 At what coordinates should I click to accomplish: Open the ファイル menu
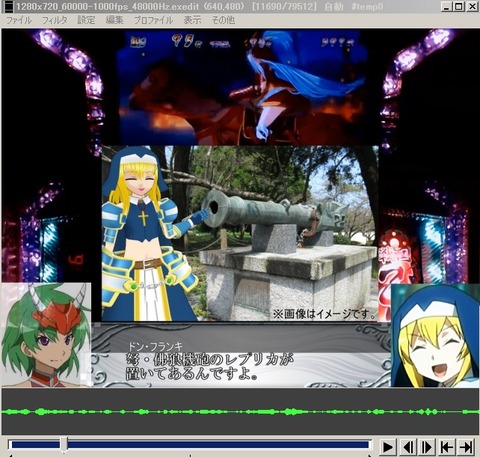coord(19,20)
